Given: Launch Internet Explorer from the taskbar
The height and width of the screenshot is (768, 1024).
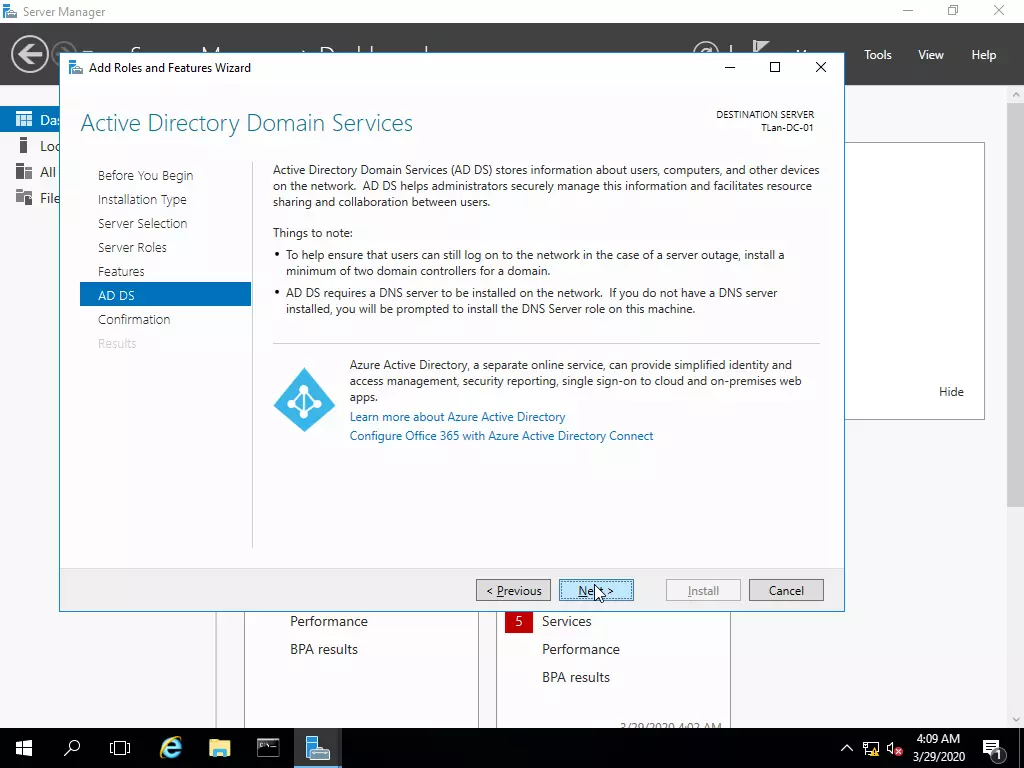Looking at the screenshot, I should [170, 748].
